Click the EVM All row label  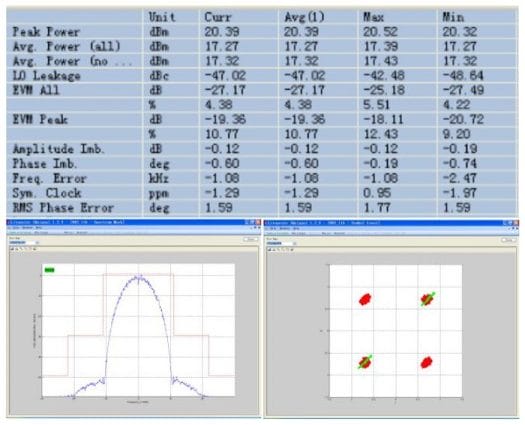(35, 90)
